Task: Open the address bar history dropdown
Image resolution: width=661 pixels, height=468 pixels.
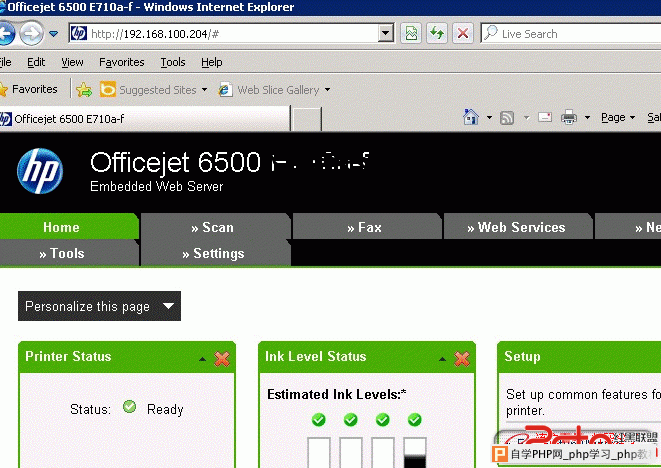Action: [x=386, y=33]
